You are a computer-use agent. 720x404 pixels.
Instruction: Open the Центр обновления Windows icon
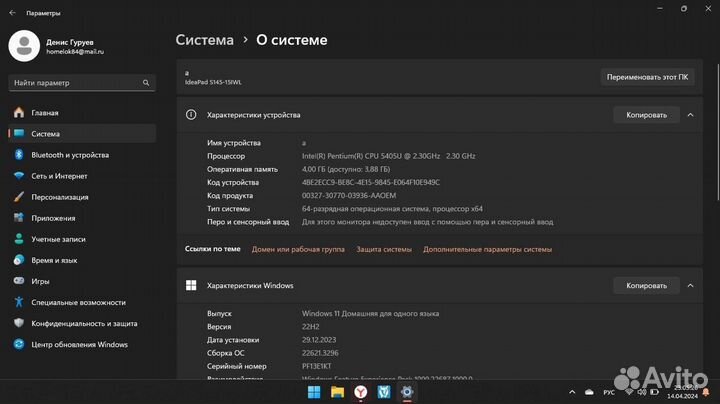19,344
